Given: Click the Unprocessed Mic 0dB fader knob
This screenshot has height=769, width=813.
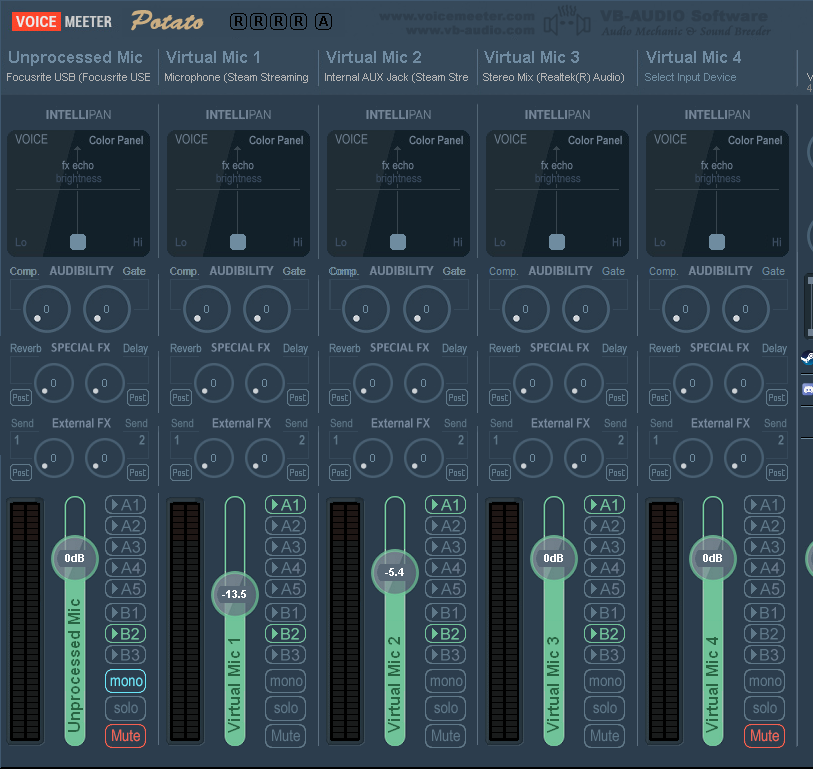Looking at the screenshot, I should (75, 558).
